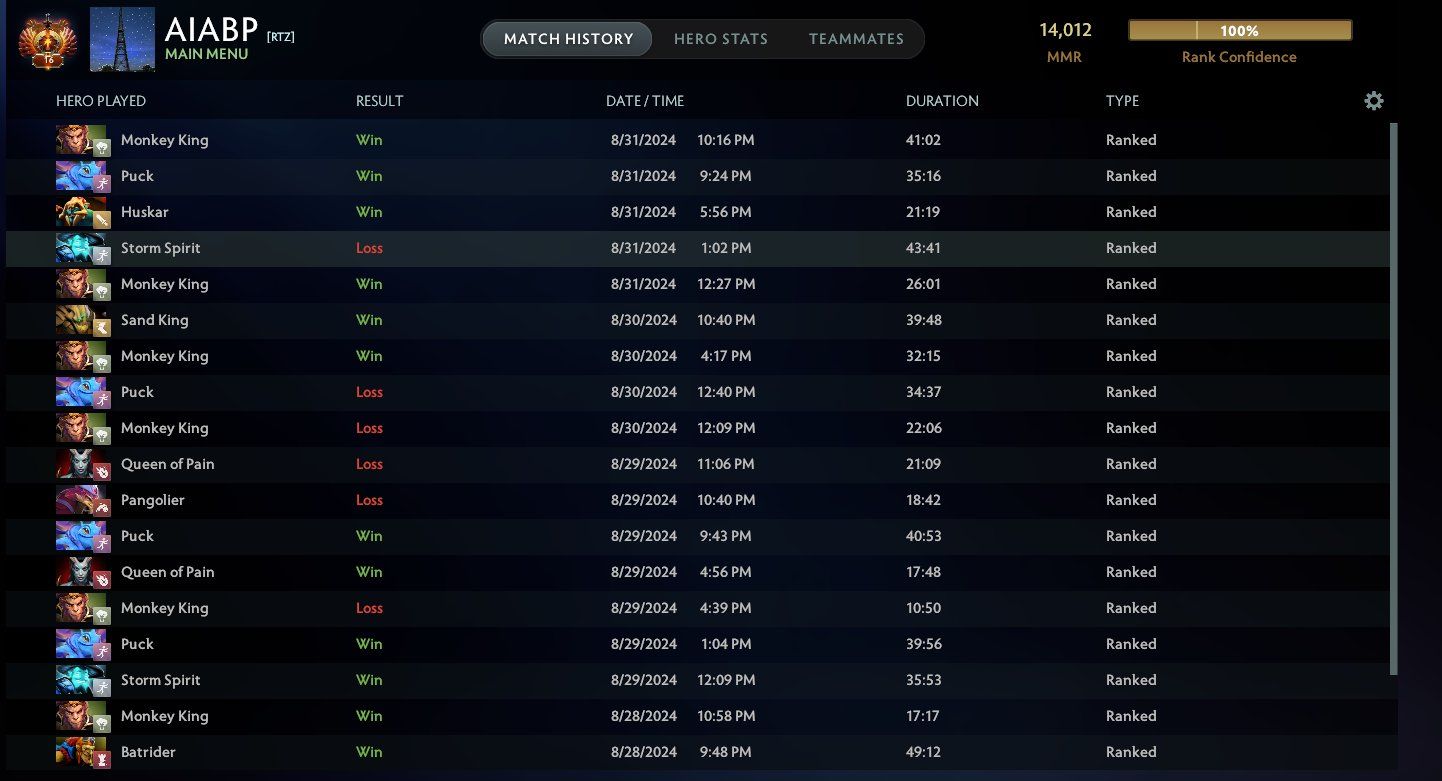Open the TEAMMATES tab
The height and width of the screenshot is (781, 1442).
856,39
